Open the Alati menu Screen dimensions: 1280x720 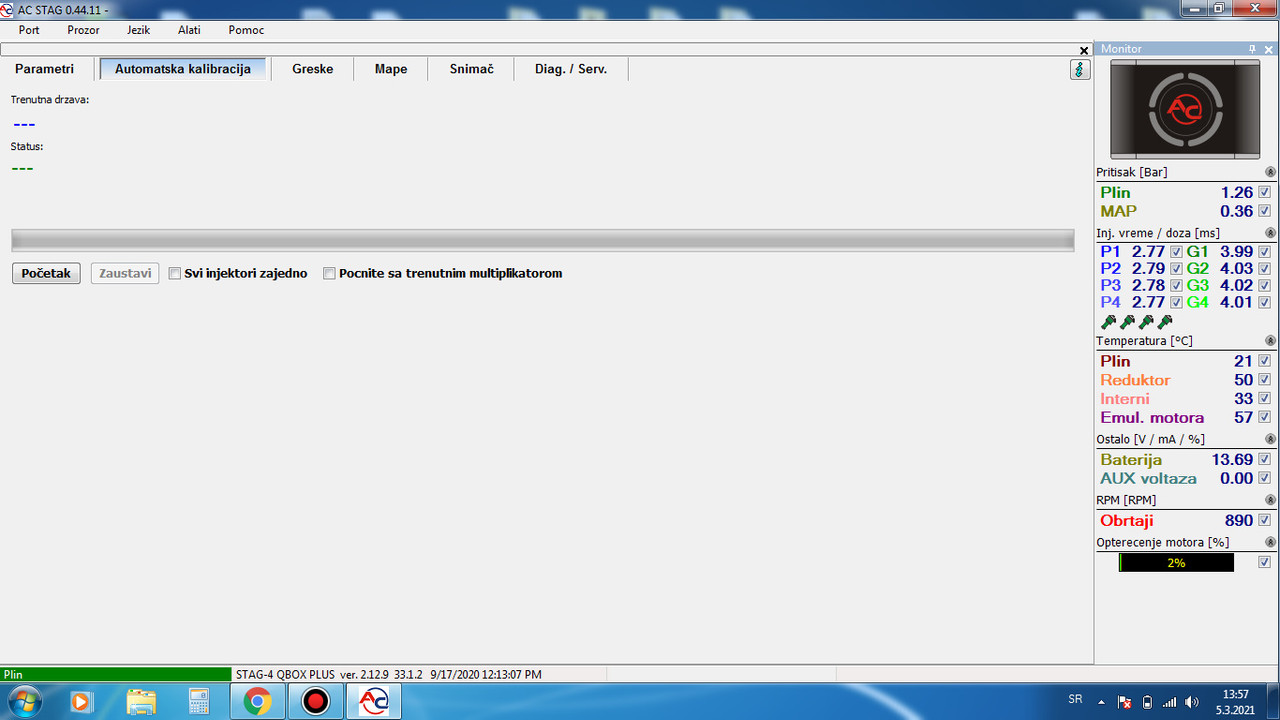189,30
